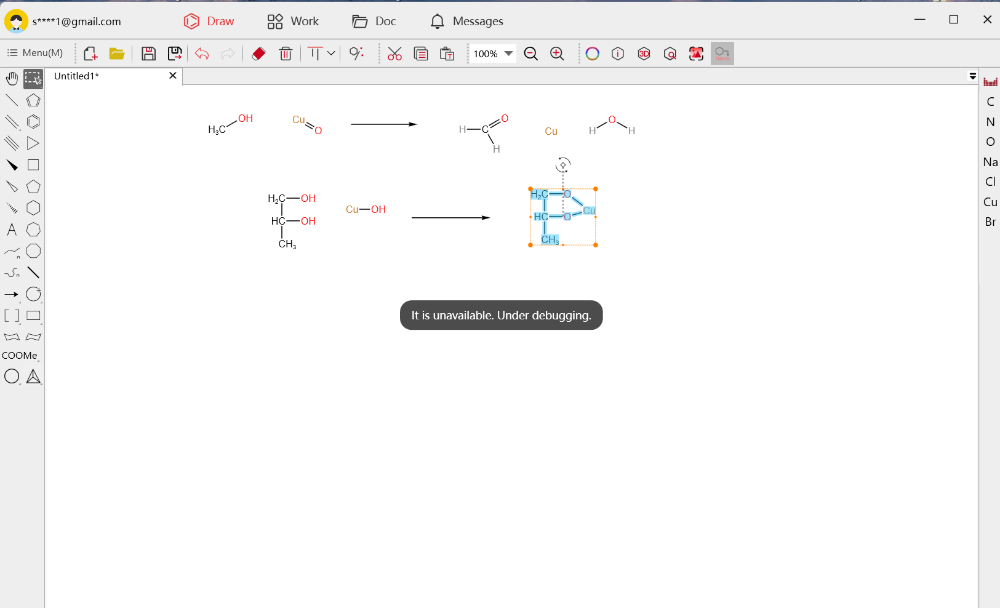Click the scissors cut icon
Screen dimensions: 1000x608
(x=394, y=54)
